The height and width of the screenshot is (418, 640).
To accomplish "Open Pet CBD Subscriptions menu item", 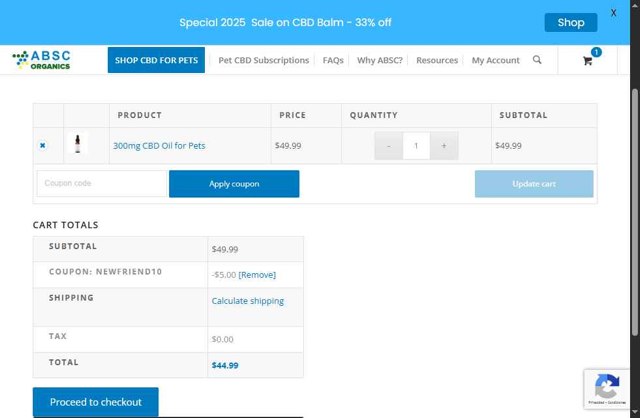I will coord(264,60).
